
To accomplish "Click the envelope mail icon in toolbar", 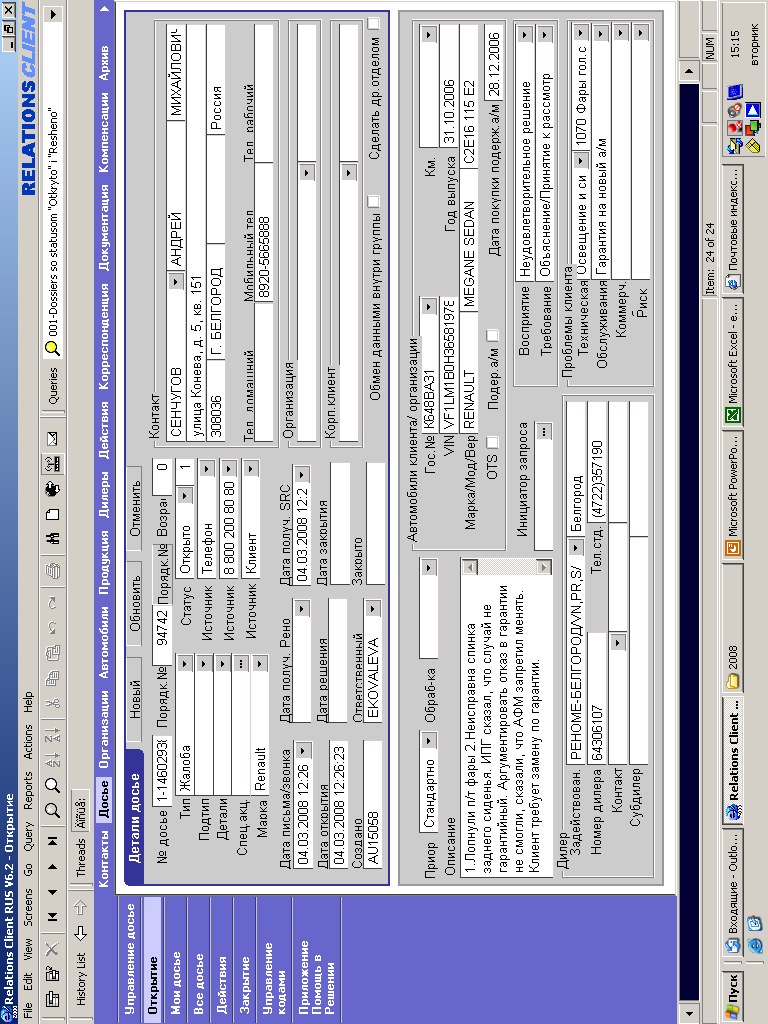I will 52,438.
